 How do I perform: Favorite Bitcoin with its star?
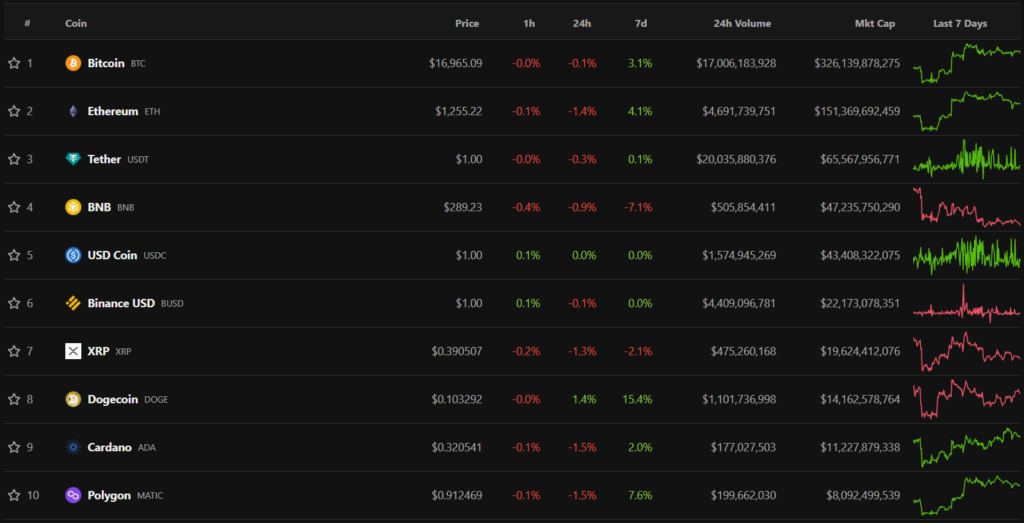click(x=14, y=63)
